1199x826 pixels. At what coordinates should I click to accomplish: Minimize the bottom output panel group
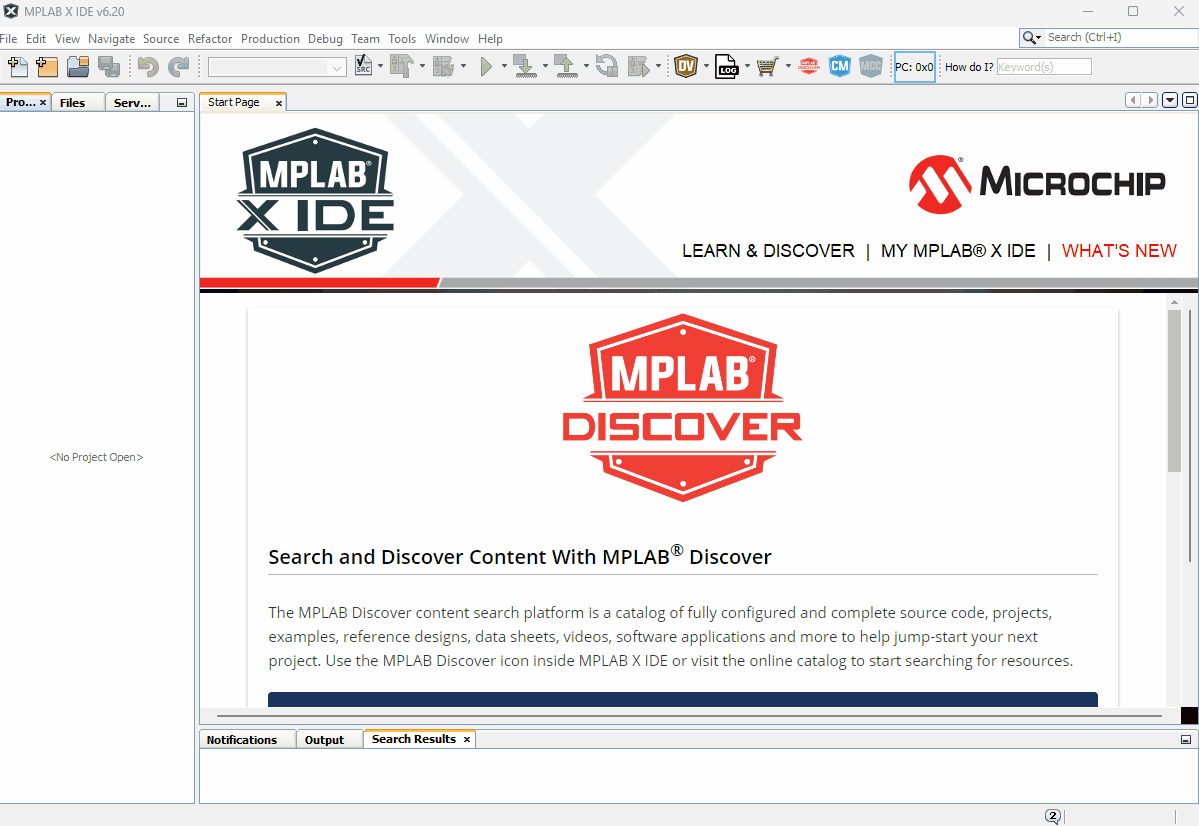[x=1186, y=740]
